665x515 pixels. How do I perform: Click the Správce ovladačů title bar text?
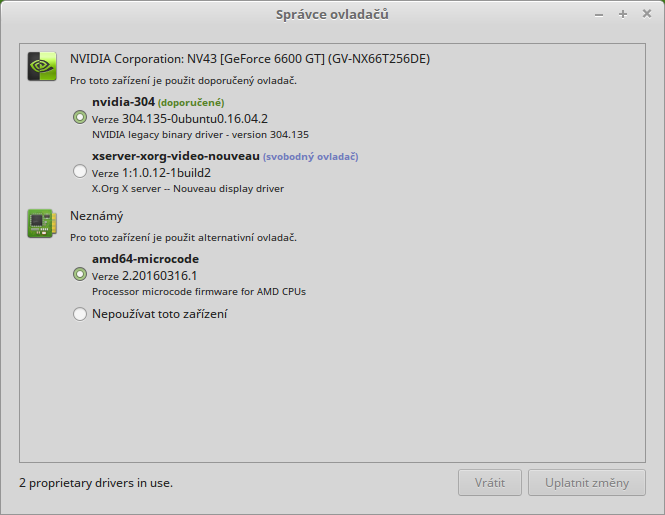[332, 14]
